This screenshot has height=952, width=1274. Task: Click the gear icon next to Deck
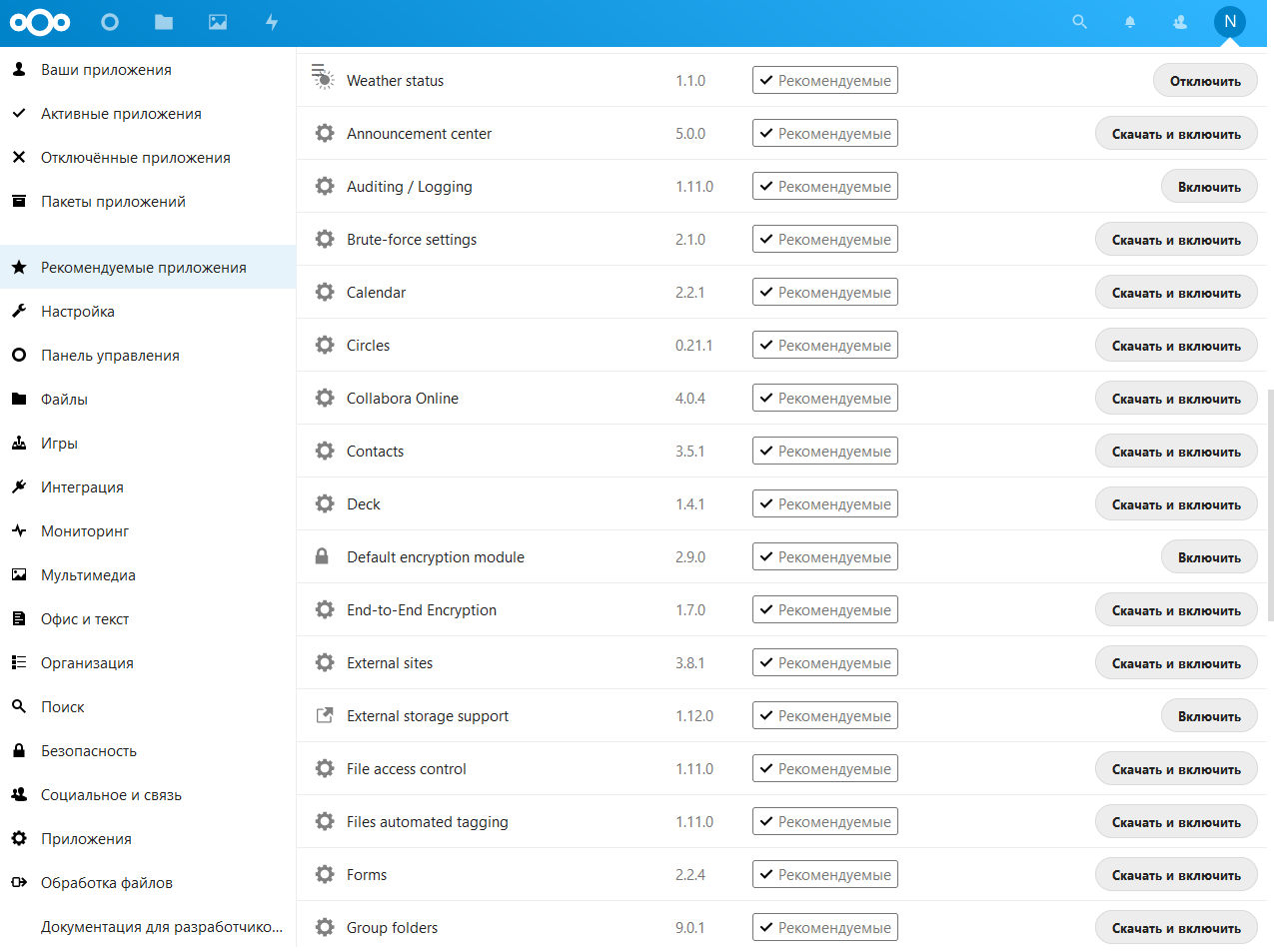[325, 503]
